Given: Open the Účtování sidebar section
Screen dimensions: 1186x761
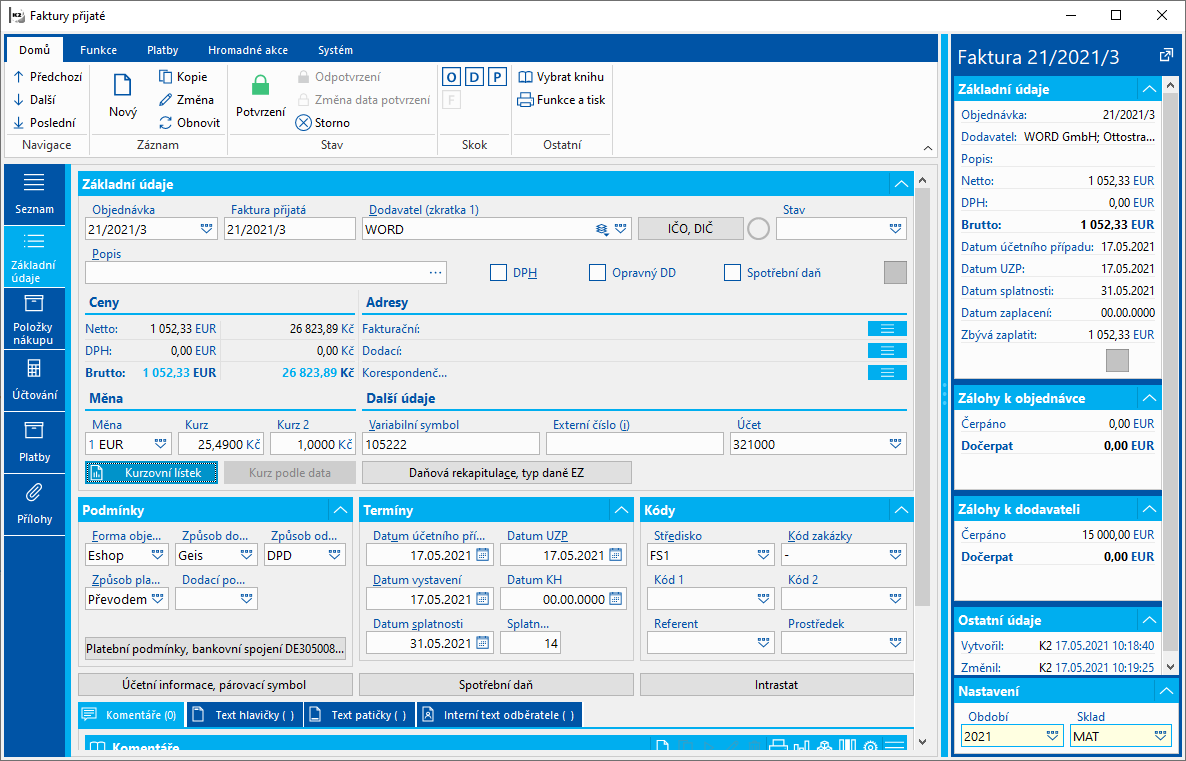Looking at the screenshot, I should tap(34, 380).
